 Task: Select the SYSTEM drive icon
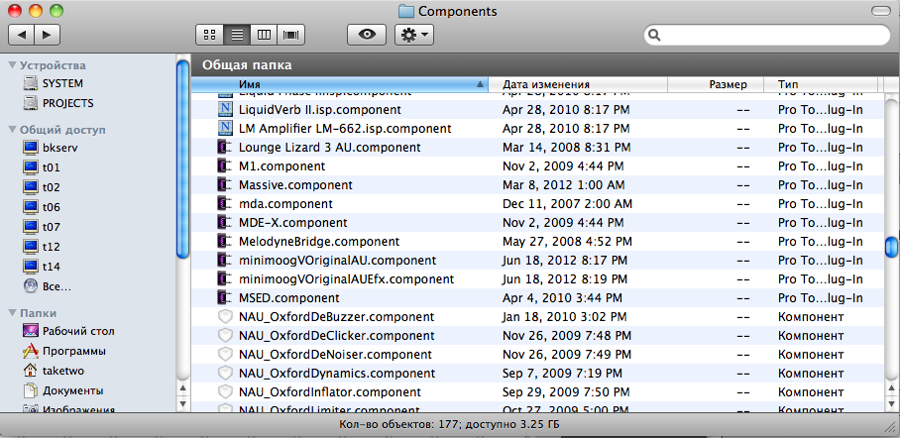[30, 84]
